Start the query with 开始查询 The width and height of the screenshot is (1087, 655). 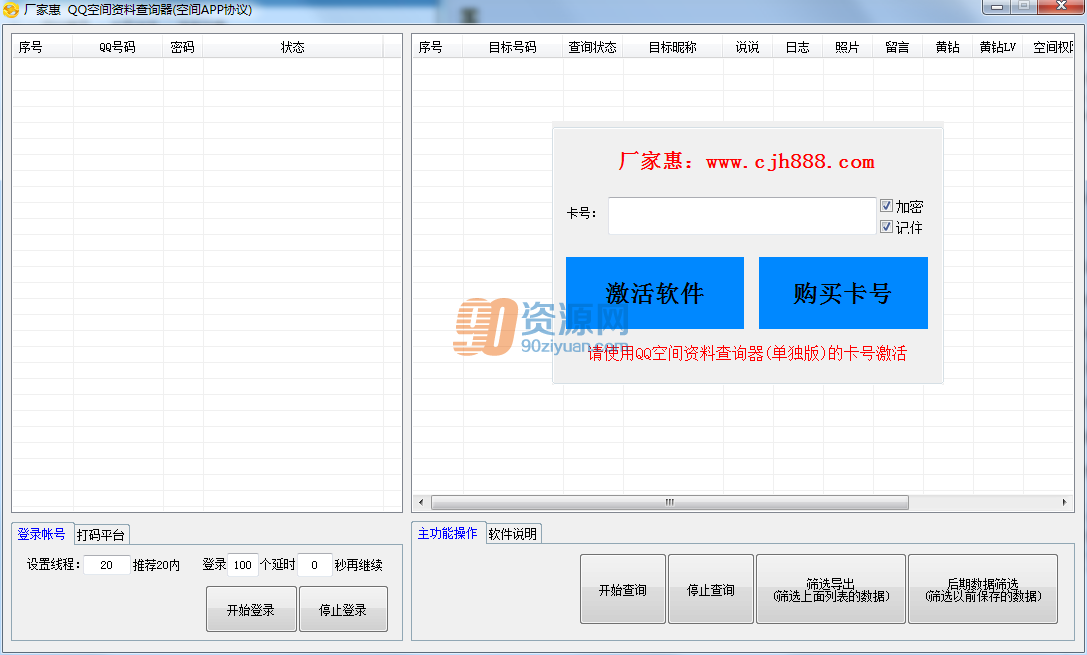coord(623,589)
